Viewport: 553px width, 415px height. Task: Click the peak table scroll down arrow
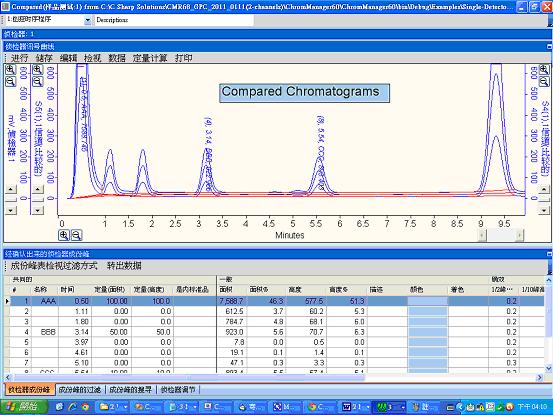[549, 368]
